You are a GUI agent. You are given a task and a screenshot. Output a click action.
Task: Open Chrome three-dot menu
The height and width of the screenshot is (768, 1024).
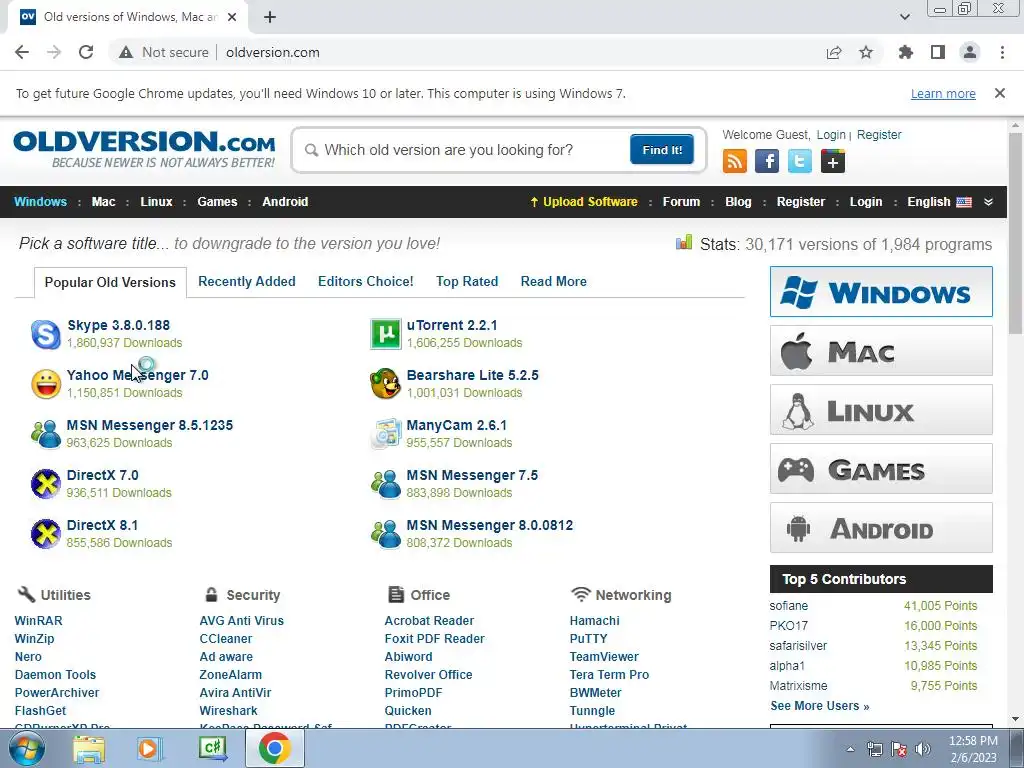click(1002, 52)
